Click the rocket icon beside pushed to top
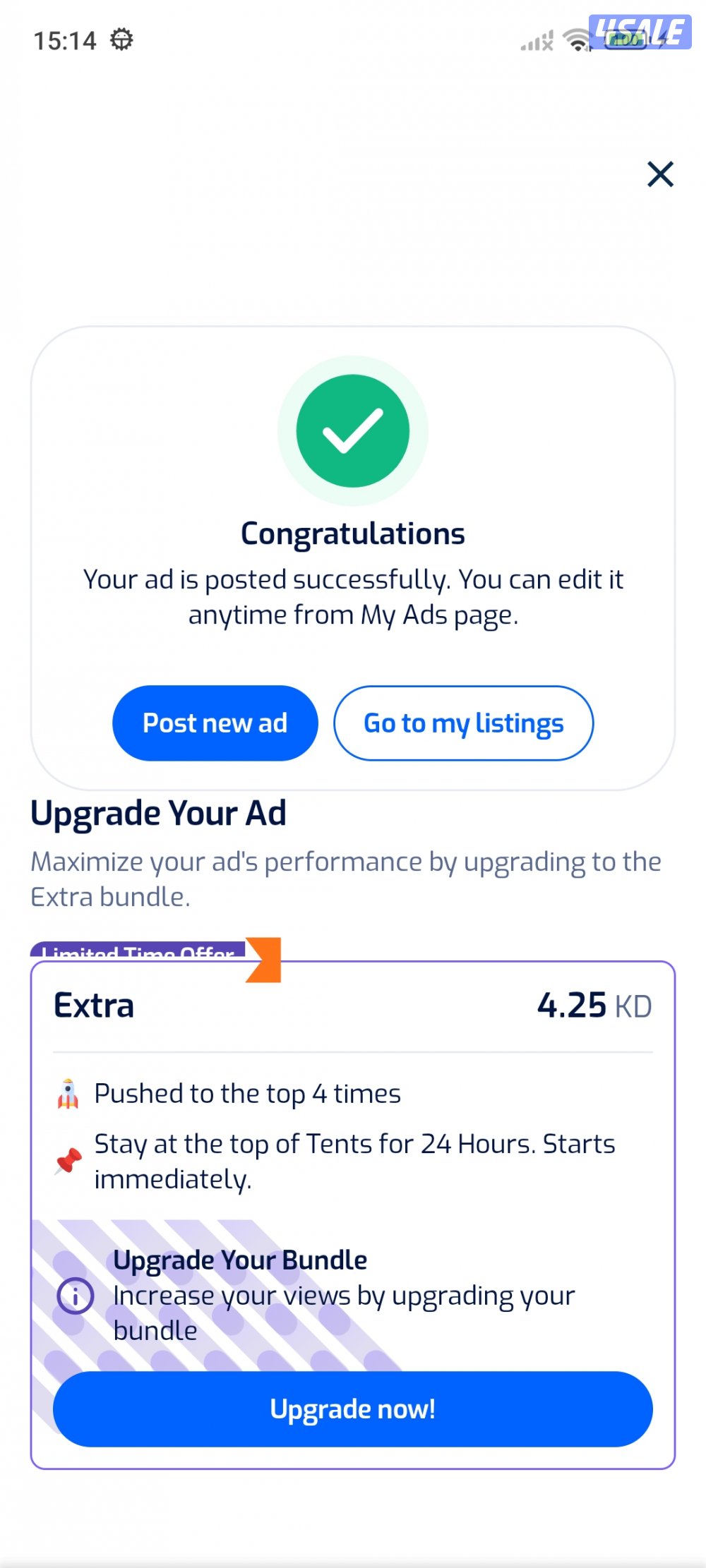 coord(68,1094)
